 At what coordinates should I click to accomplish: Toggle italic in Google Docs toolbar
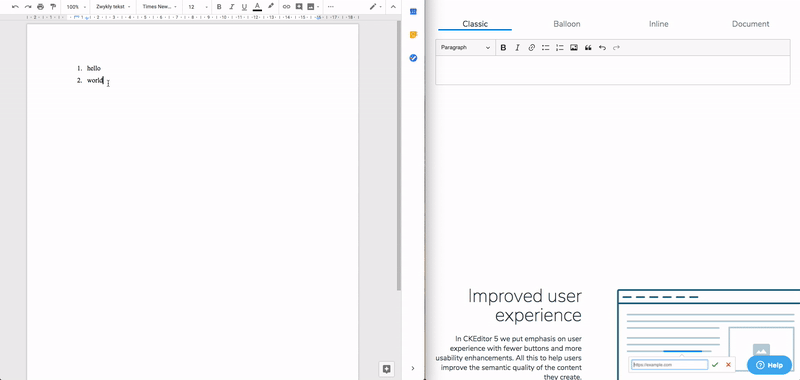tap(232, 7)
